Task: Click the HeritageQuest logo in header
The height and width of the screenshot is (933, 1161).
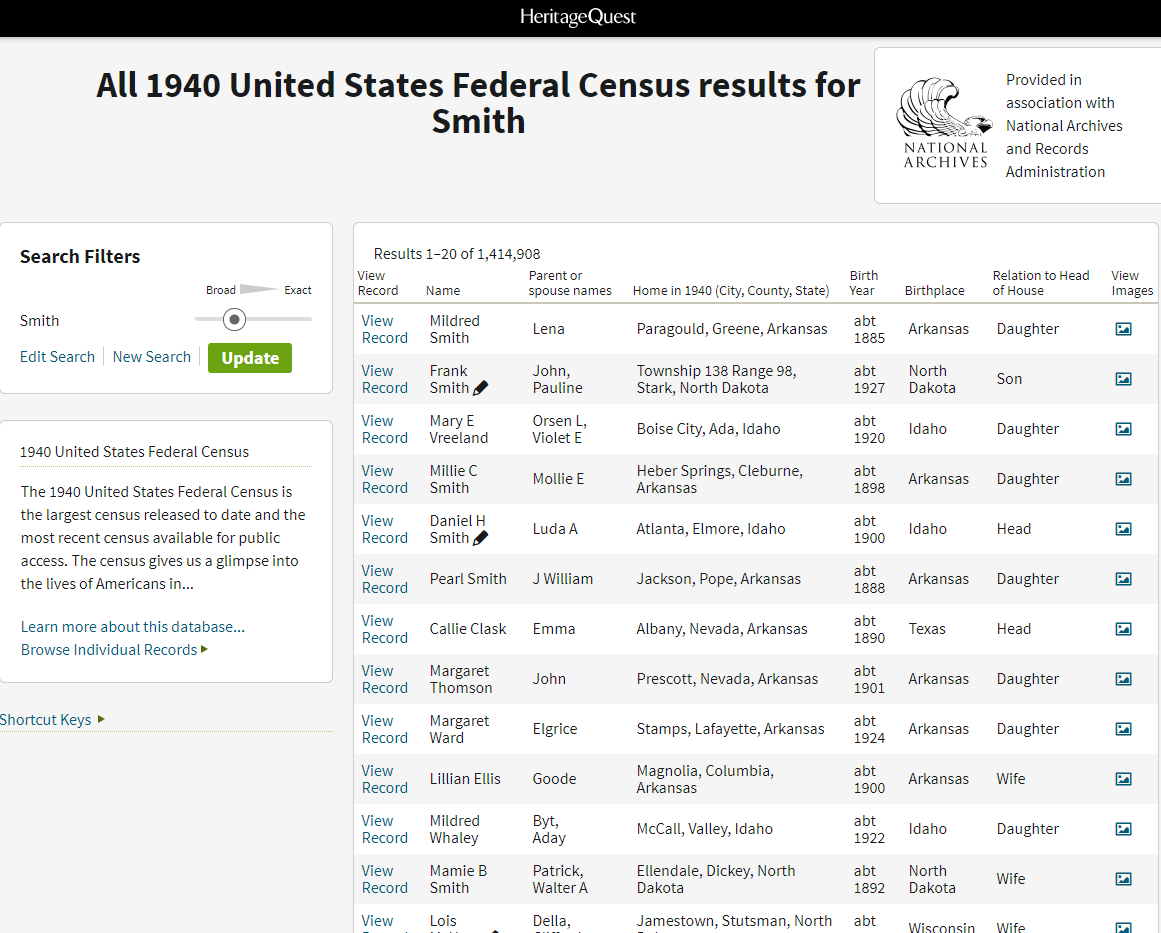Action: tap(578, 17)
